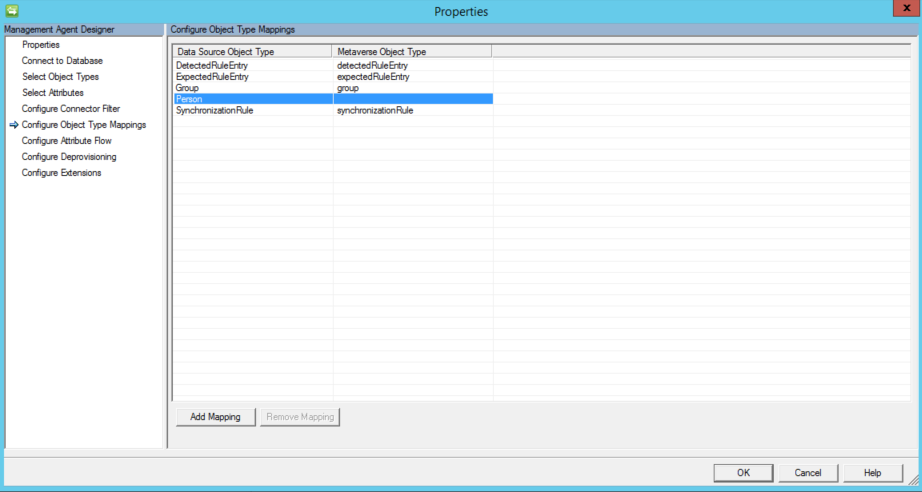Open Configure Connector Filter page

tap(71, 109)
